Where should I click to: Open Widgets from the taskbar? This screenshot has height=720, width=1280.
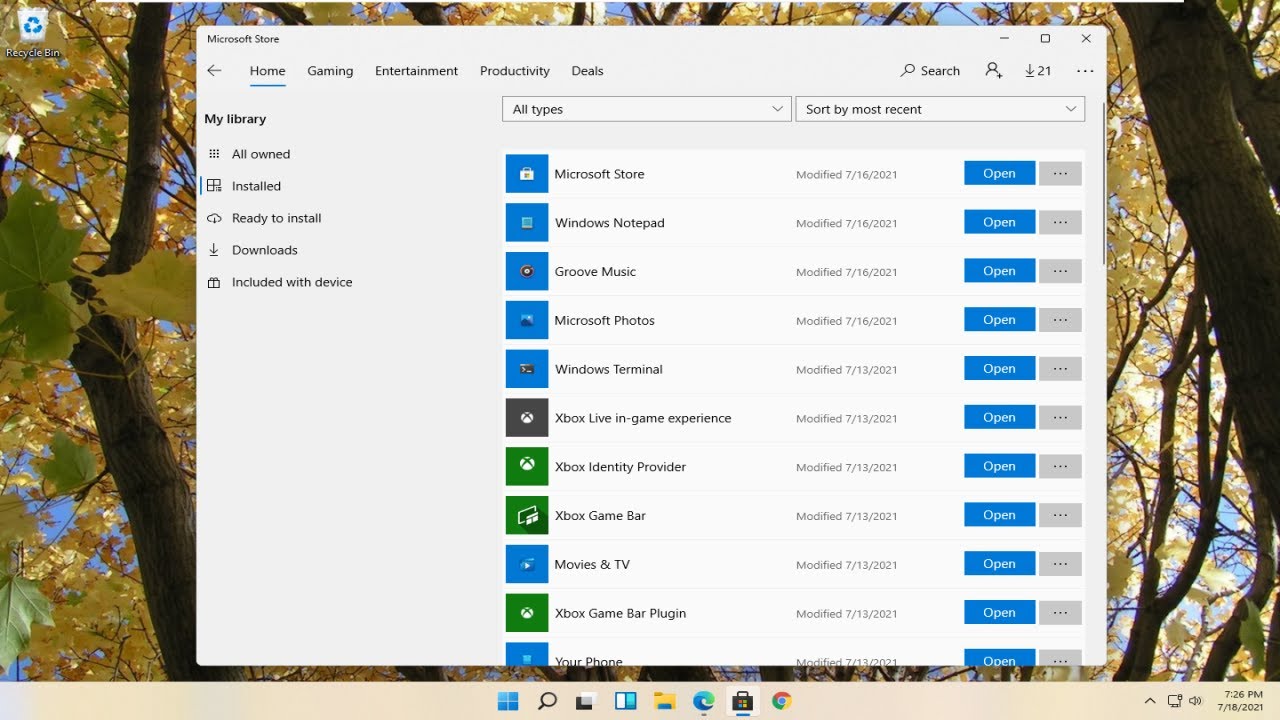pyautogui.click(x=625, y=701)
